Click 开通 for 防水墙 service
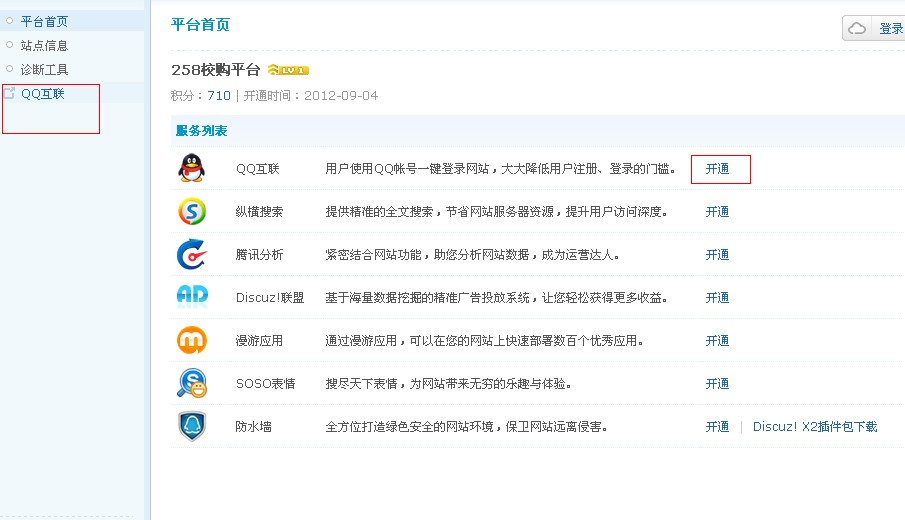 (x=717, y=427)
